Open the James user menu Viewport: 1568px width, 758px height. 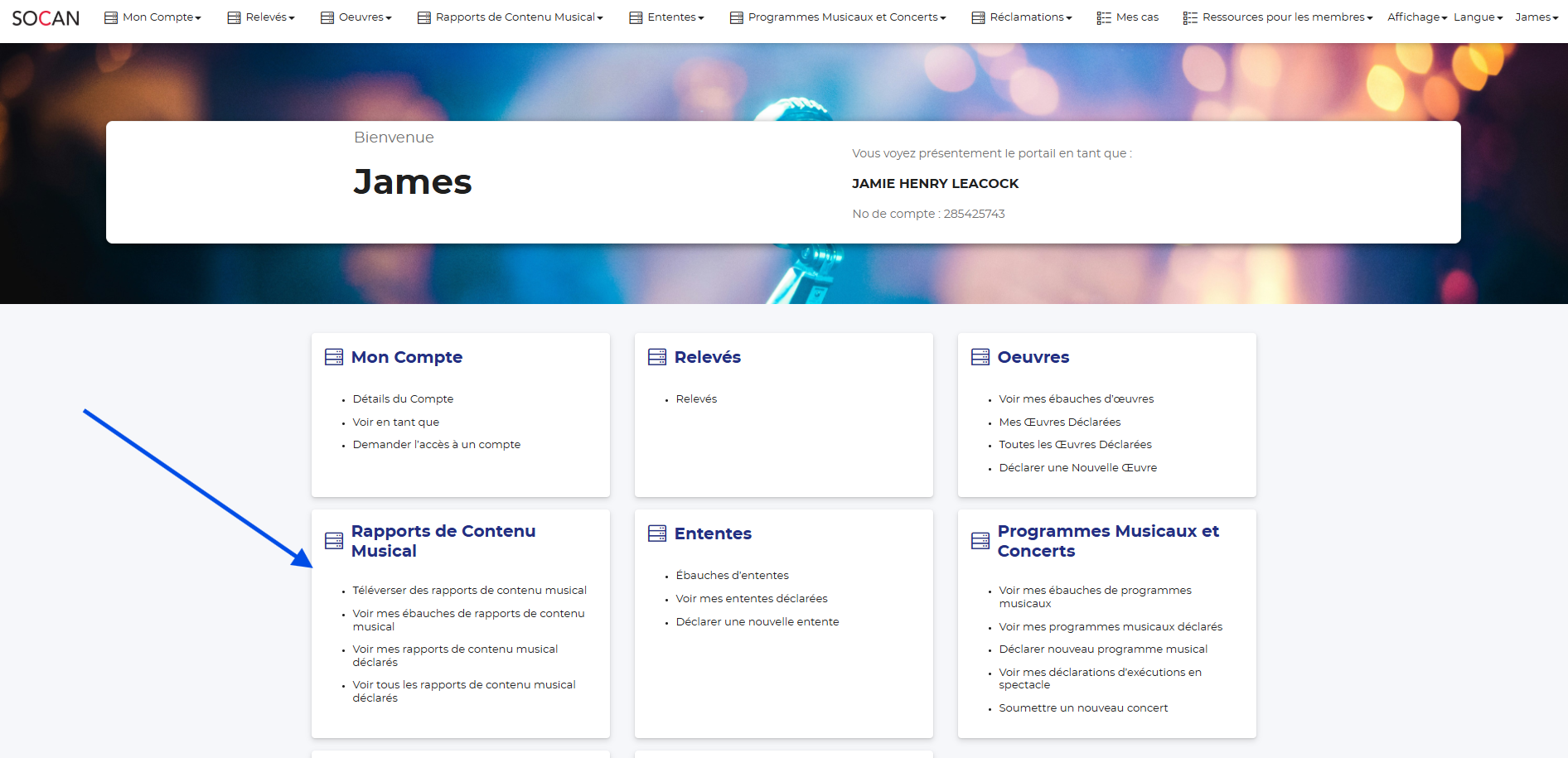1536,17
